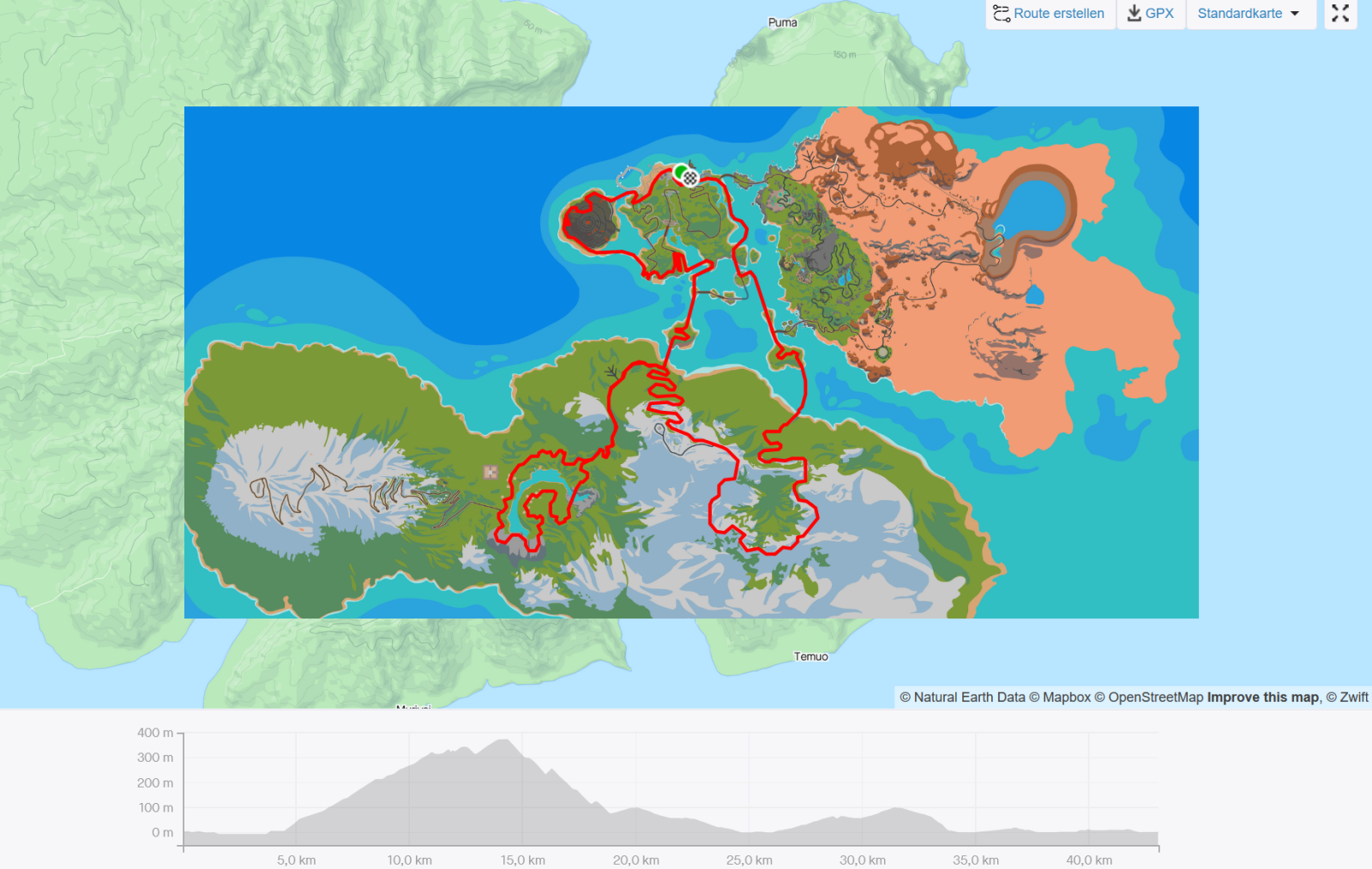Click the 30,0 km axis label
Viewport: 1372px width, 869px height.
point(863,860)
